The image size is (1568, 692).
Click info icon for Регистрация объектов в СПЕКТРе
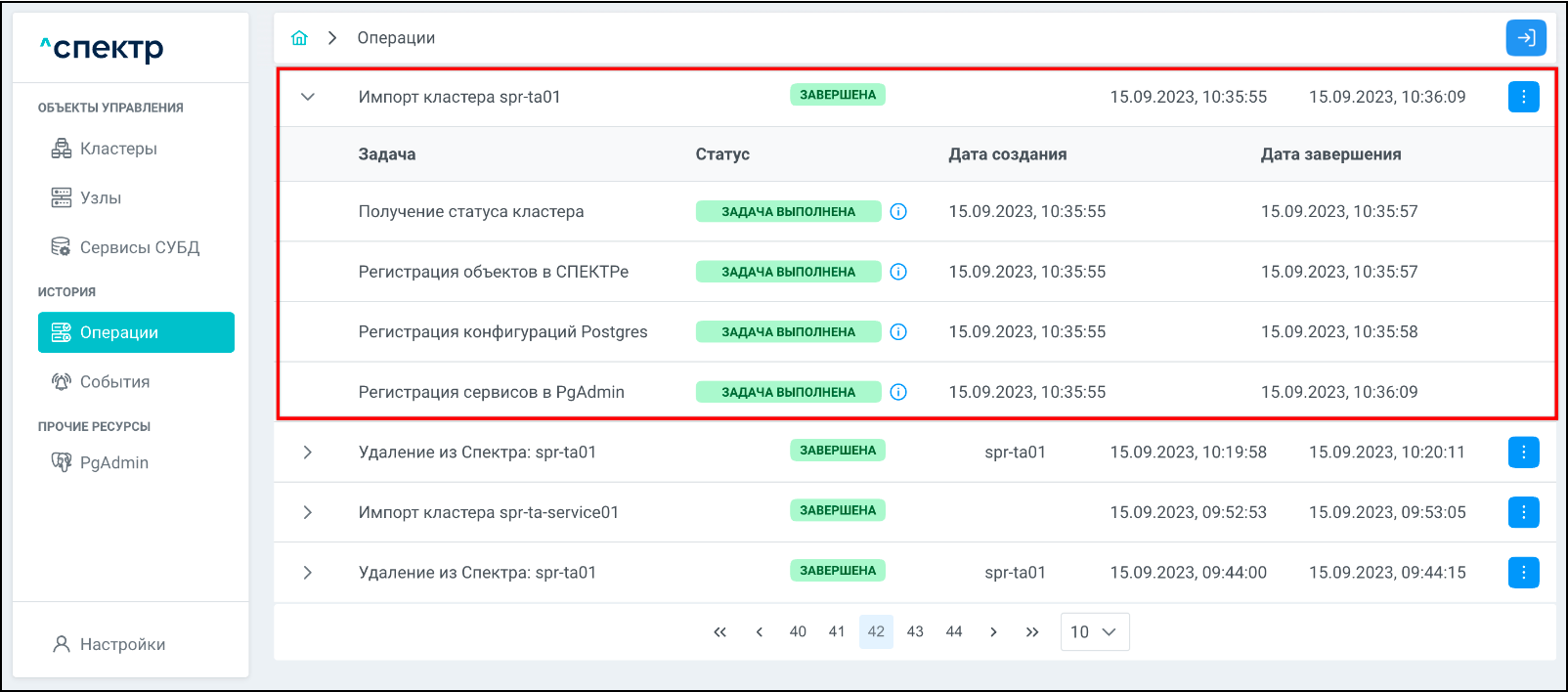point(898,272)
